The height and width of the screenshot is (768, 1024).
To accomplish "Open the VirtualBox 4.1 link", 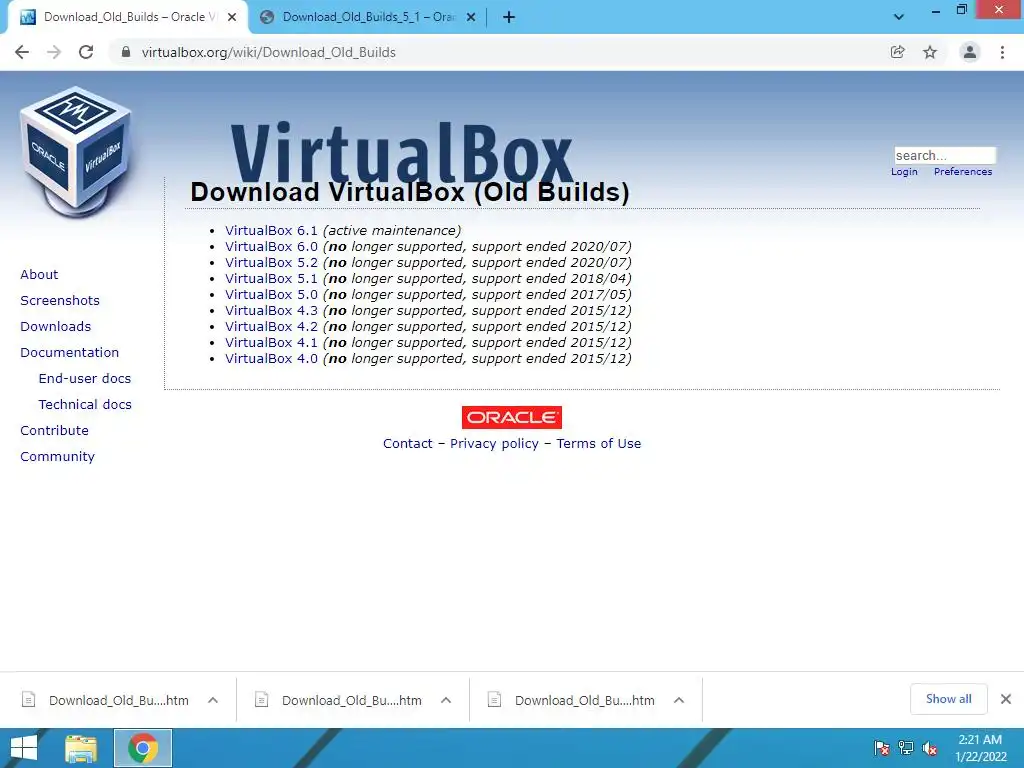I will (x=271, y=343).
